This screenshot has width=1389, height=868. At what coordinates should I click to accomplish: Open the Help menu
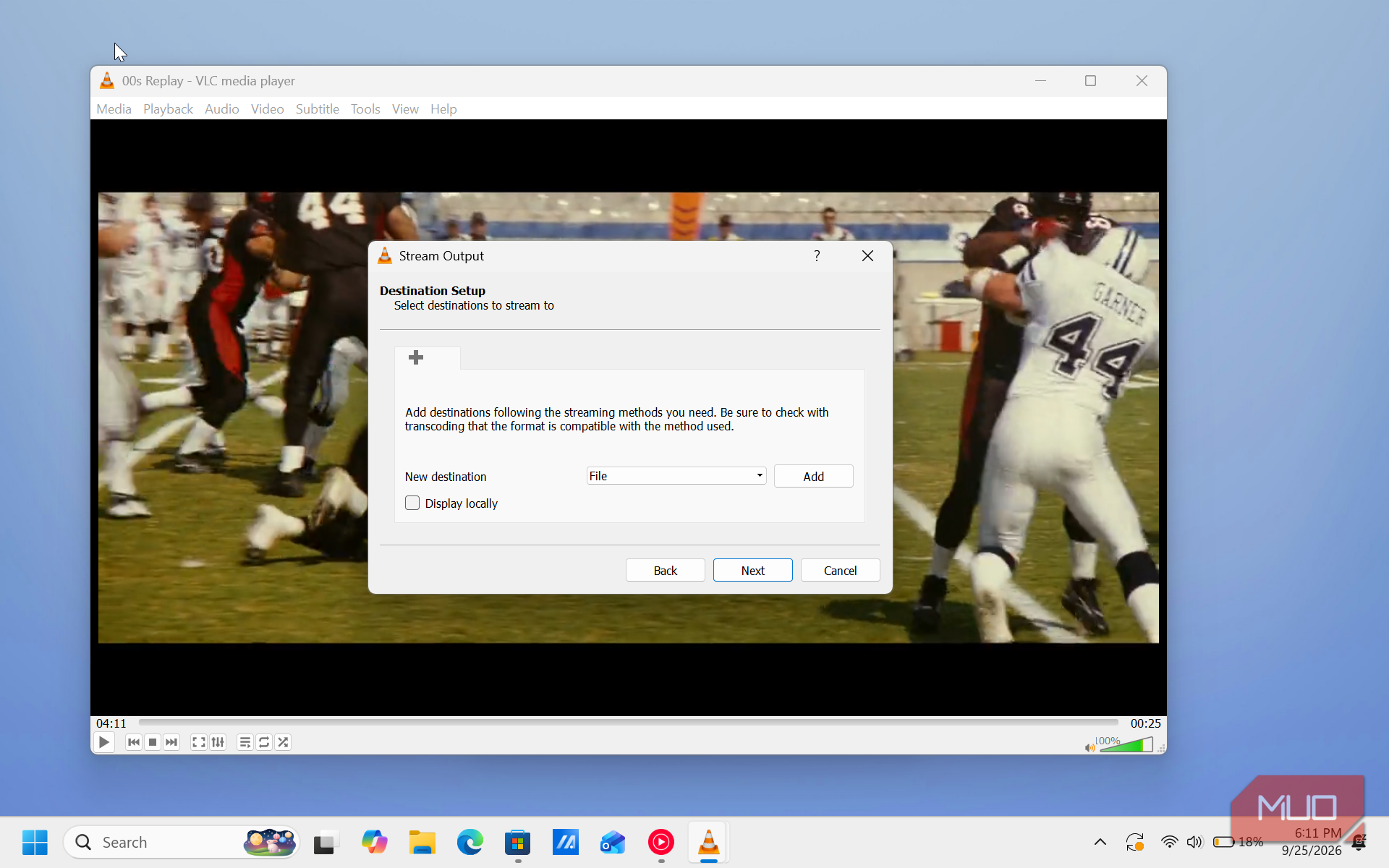[x=443, y=109]
